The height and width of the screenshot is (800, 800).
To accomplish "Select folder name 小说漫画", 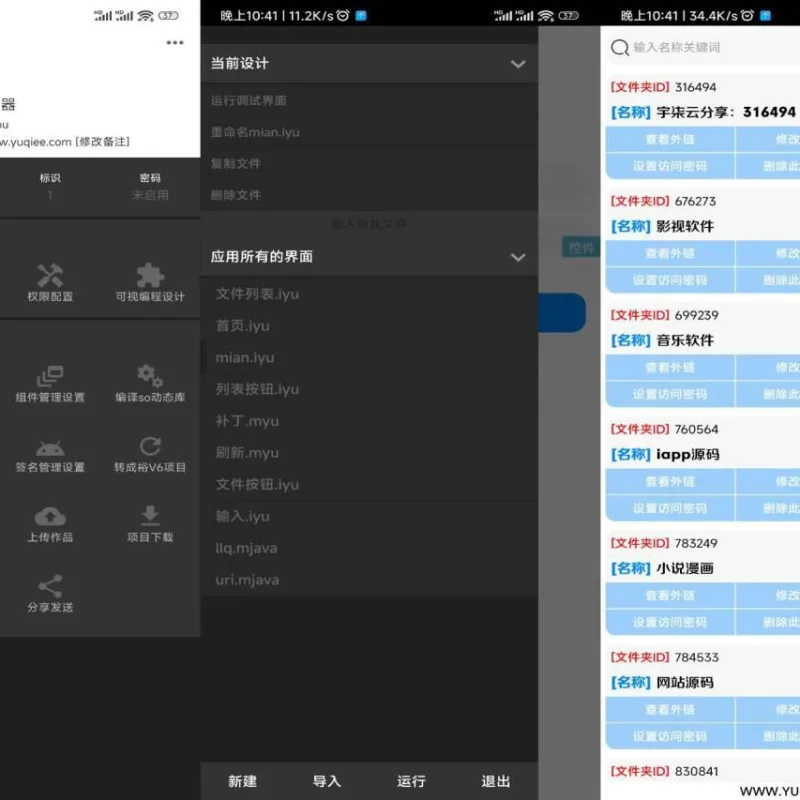I will pos(685,568).
